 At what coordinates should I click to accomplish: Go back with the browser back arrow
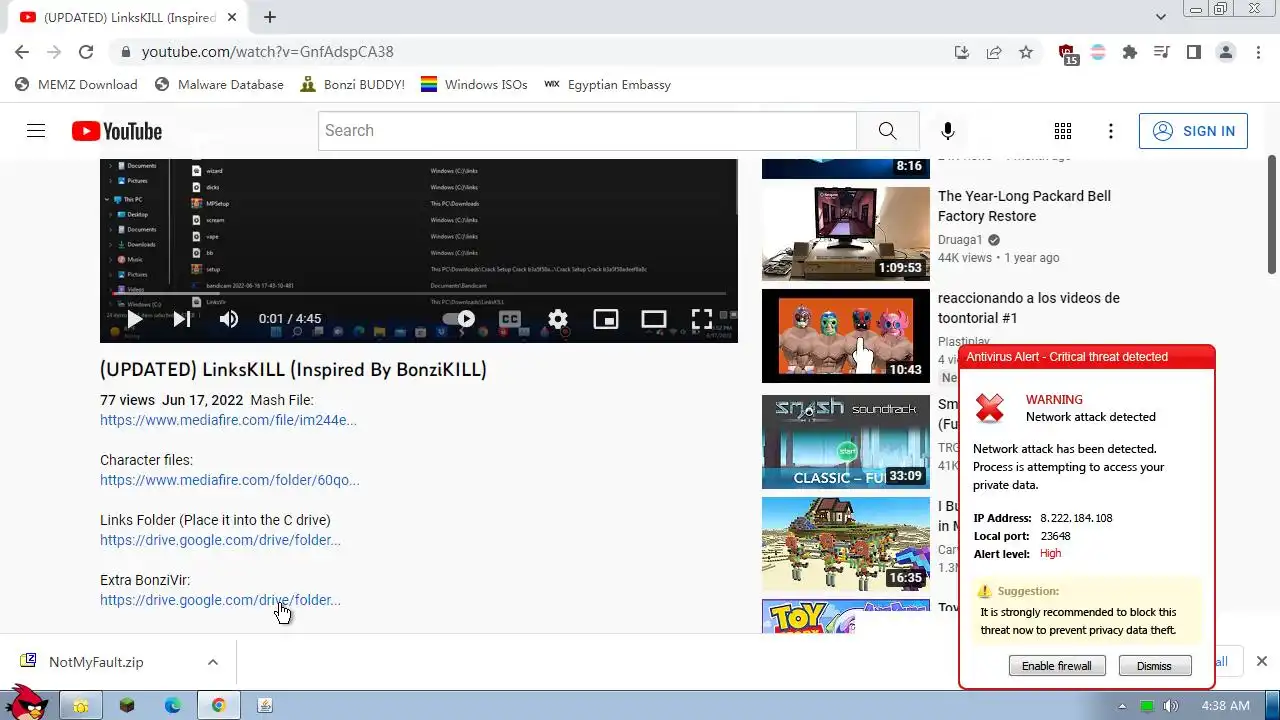coord(22,52)
